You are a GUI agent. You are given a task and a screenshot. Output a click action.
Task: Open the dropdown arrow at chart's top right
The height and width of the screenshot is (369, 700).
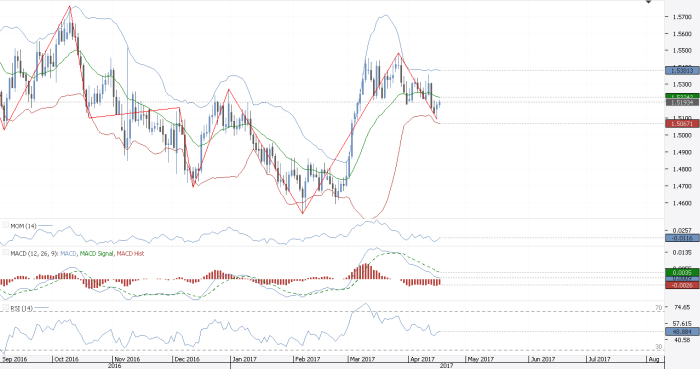point(649,2)
